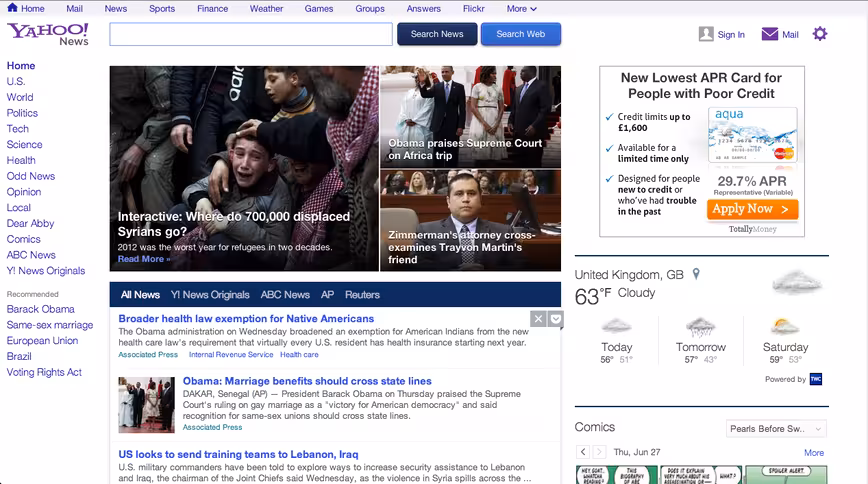
Task: Click the Apply Now ad button
Action: 752,209
